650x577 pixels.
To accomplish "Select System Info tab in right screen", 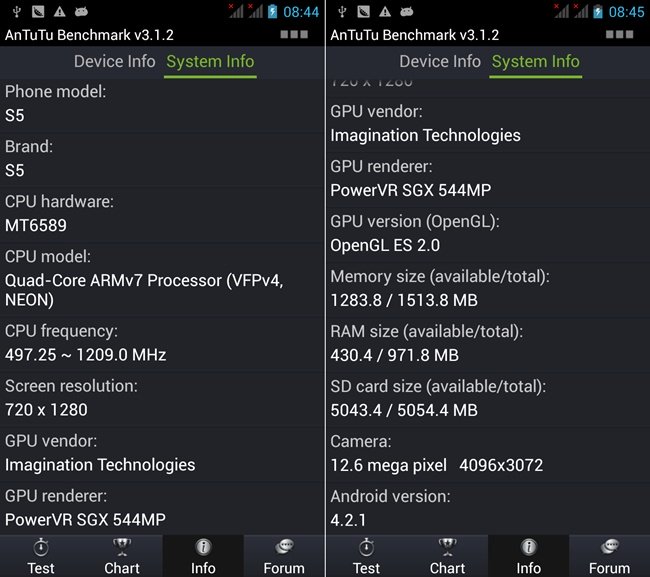I will [535, 61].
